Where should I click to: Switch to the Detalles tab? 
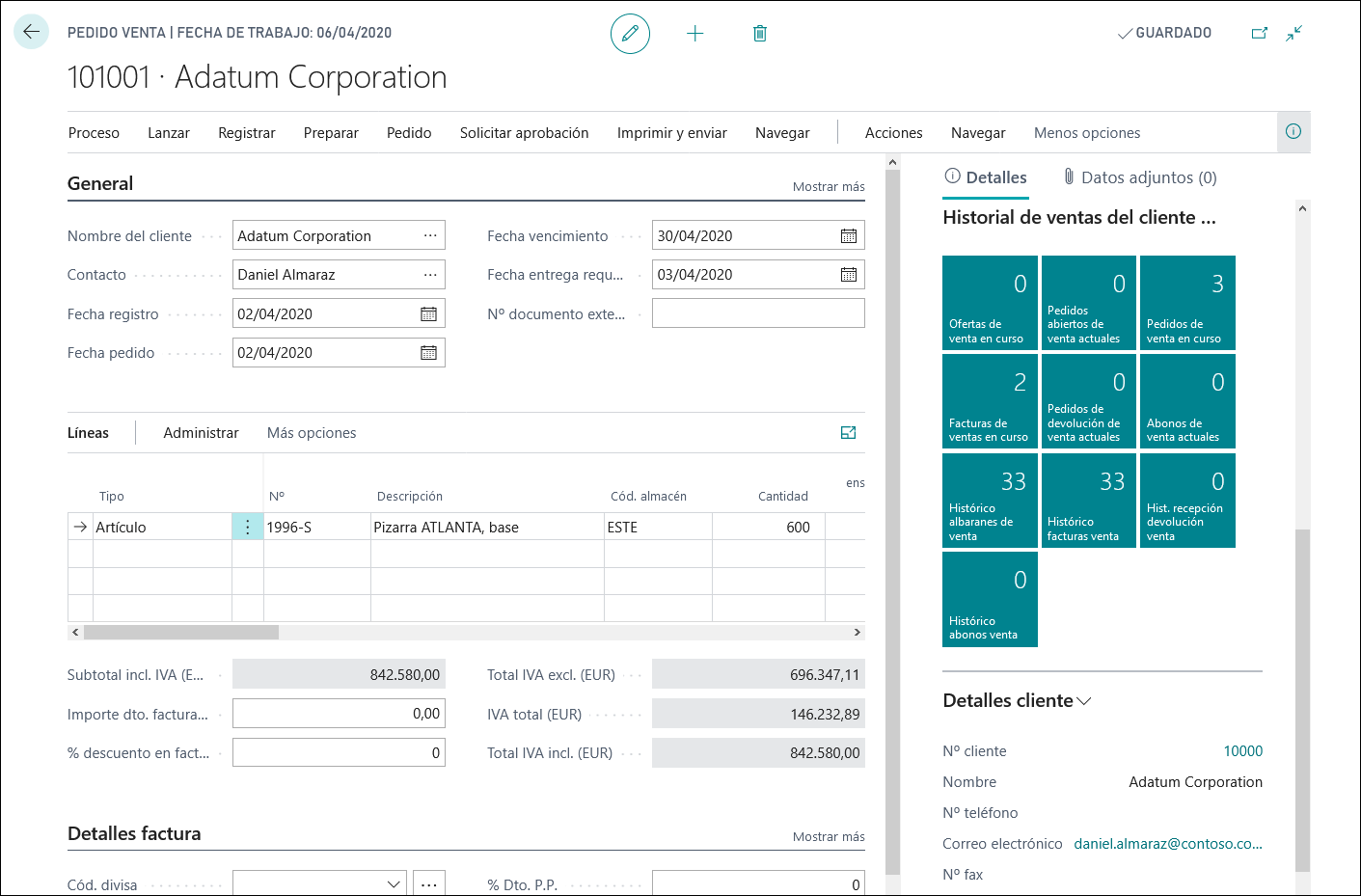click(x=986, y=177)
